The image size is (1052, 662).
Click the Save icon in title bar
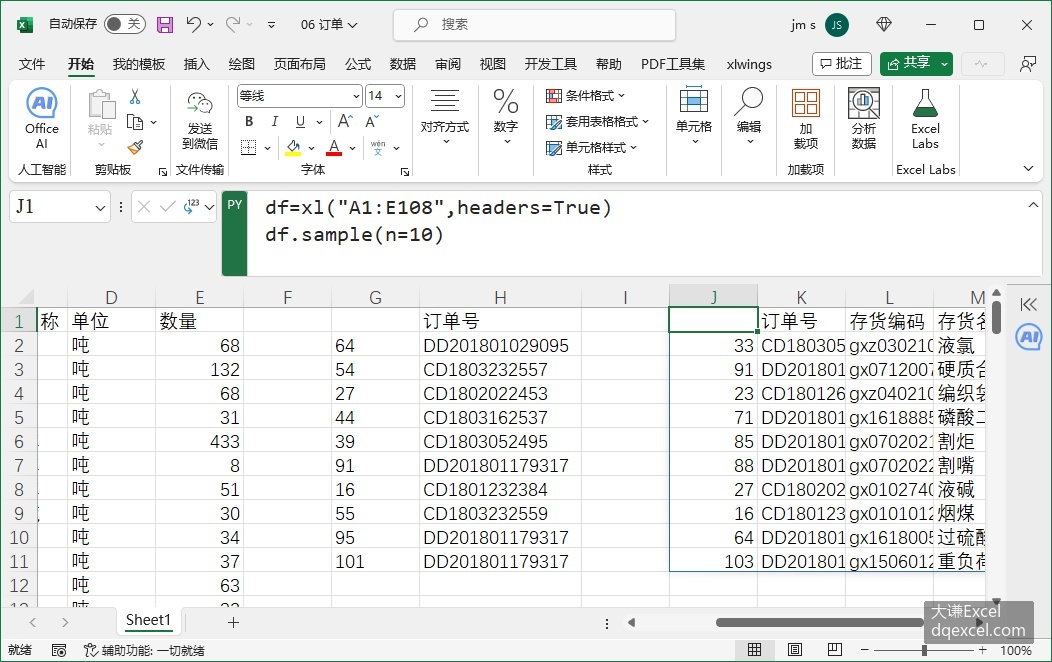tap(164, 25)
